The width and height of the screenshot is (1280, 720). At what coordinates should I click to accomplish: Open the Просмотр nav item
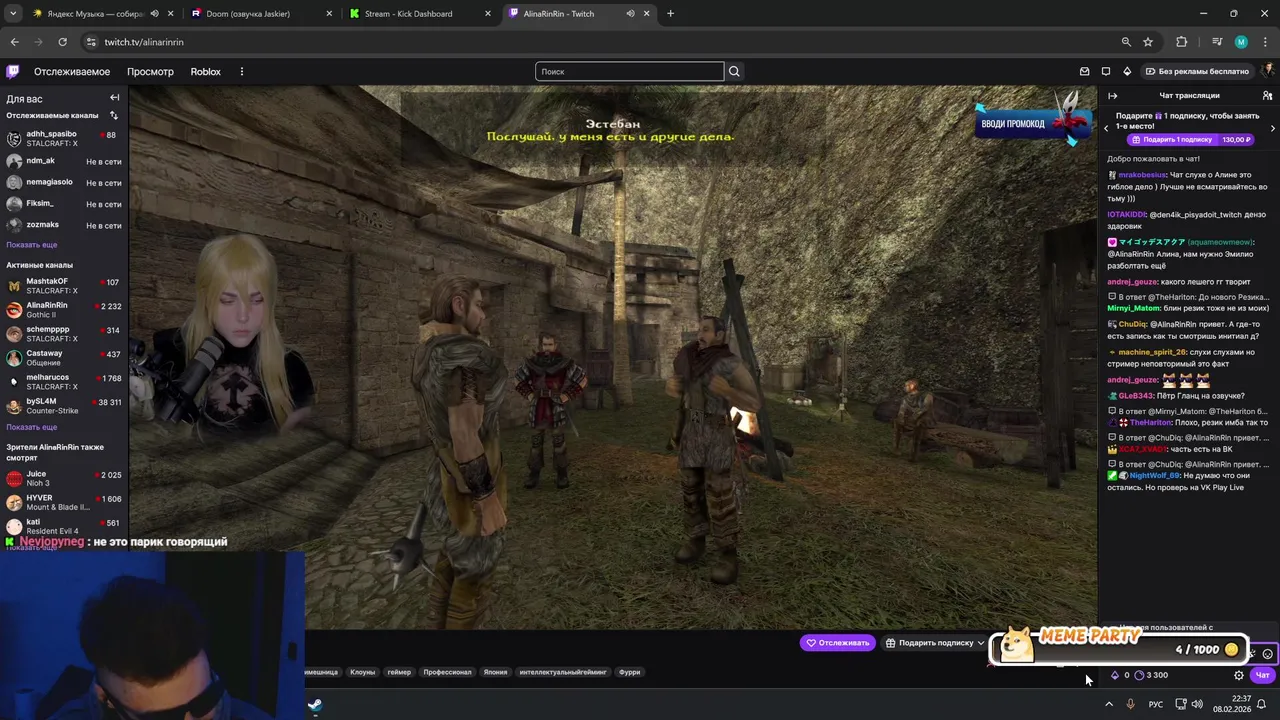(x=150, y=72)
